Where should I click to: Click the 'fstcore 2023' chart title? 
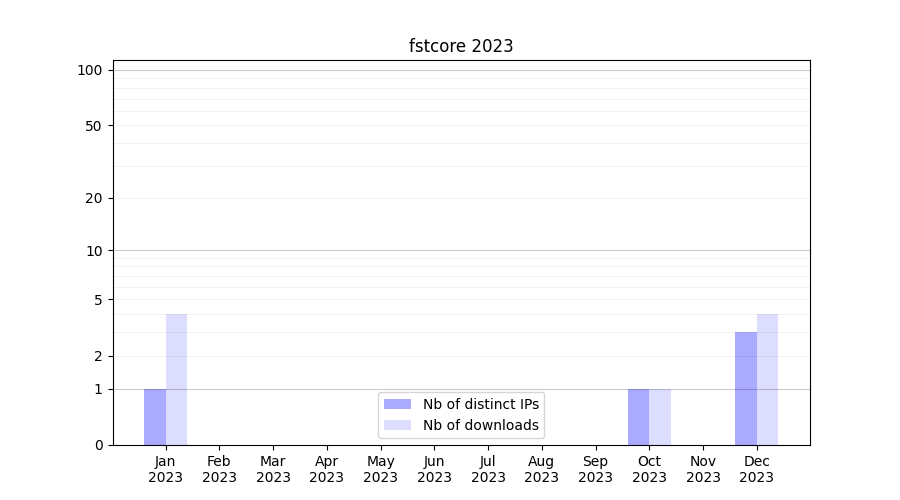pyautogui.click(x=461, y=46)
